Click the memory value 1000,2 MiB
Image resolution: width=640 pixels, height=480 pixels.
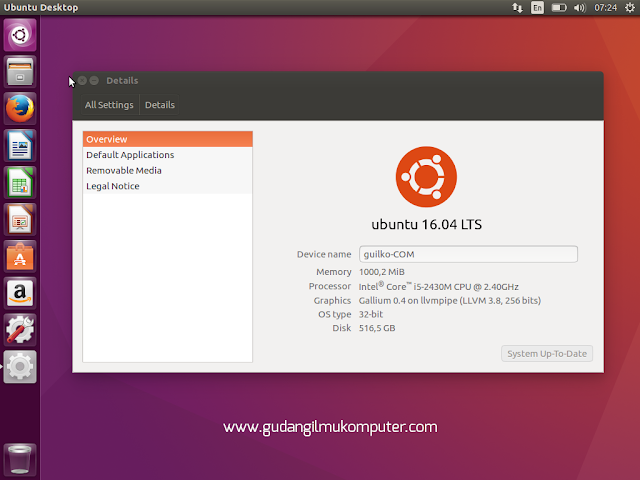click(382, 272)
